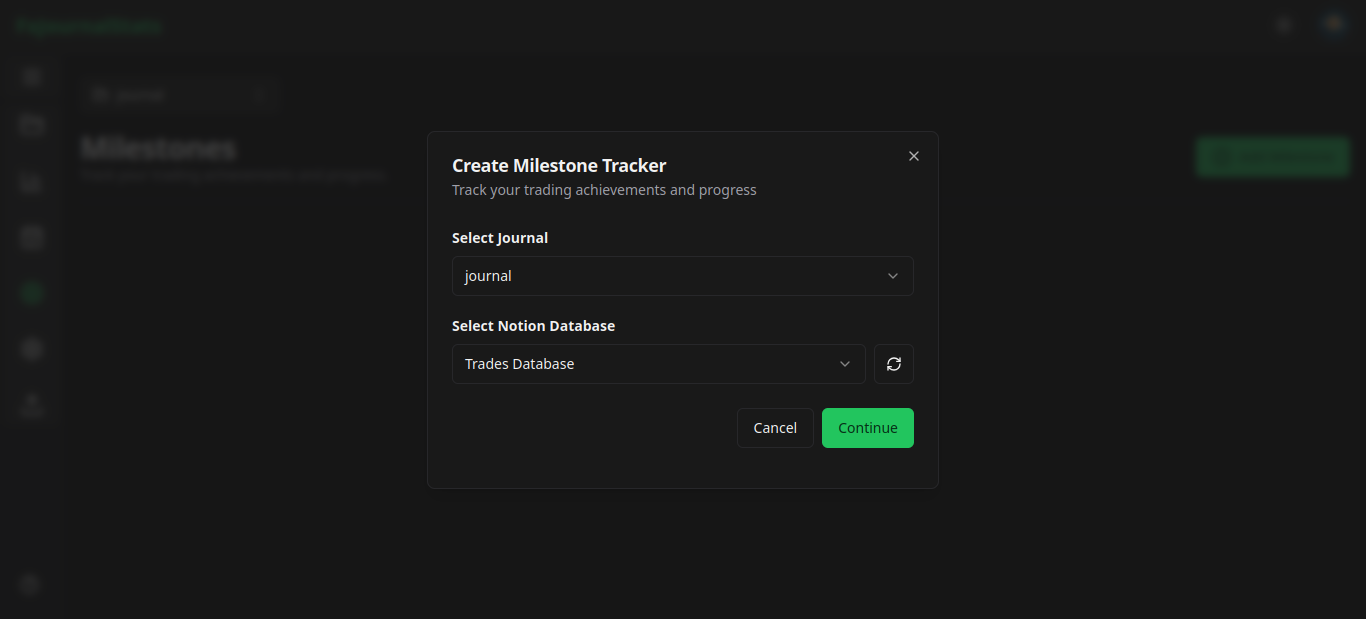Screen dimensions: 1366x619
Task: Select the profile icon in the lower sidebar
Action: 30,404
